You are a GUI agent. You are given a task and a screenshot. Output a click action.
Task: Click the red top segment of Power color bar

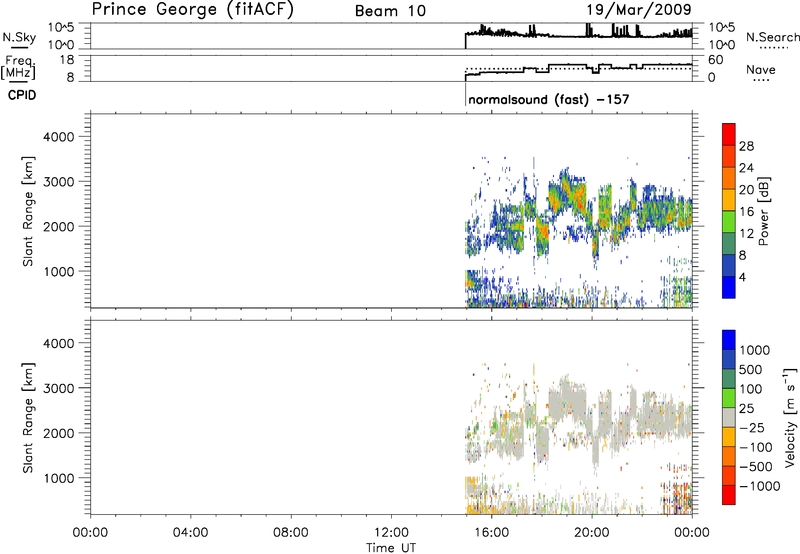tap(729, 135)
